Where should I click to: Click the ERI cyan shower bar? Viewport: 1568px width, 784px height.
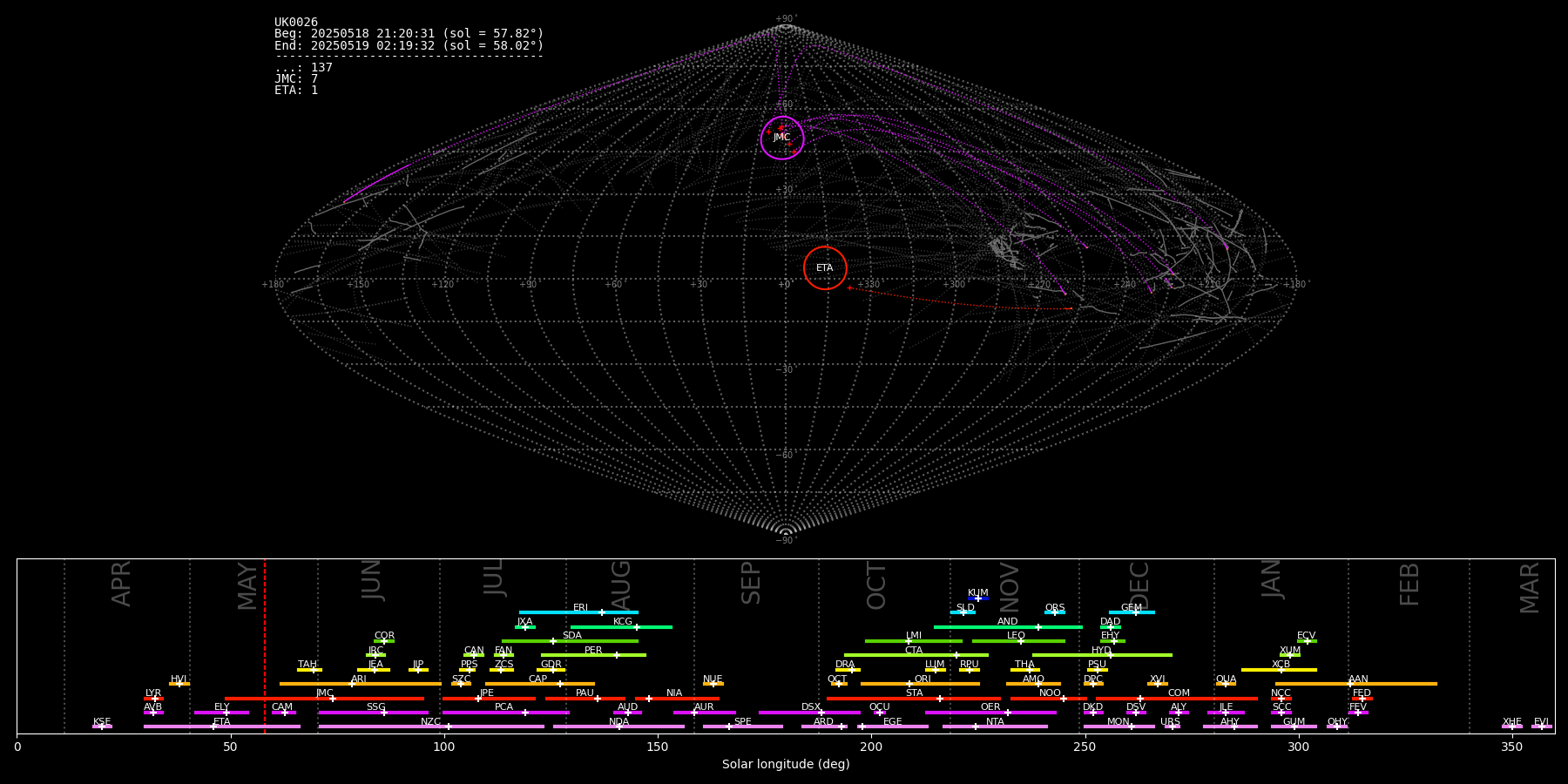578,612
